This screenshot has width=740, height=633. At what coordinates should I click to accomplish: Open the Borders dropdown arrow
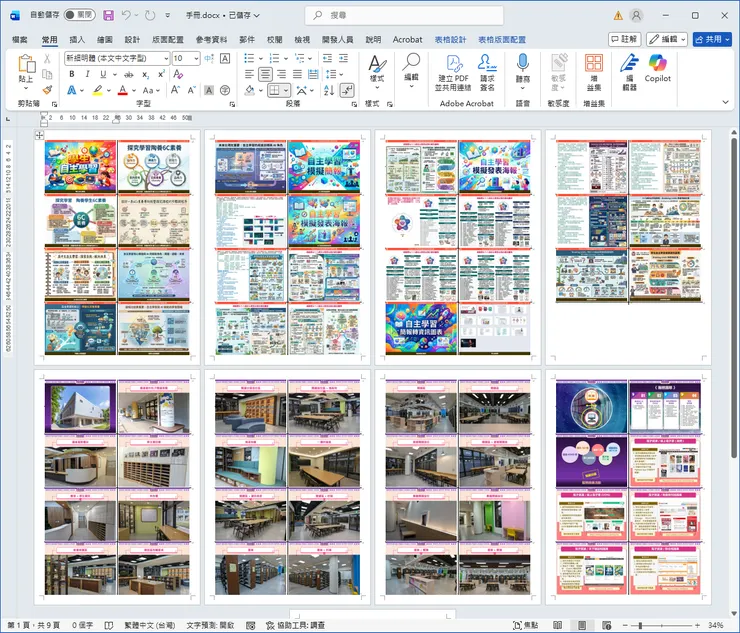286,90
